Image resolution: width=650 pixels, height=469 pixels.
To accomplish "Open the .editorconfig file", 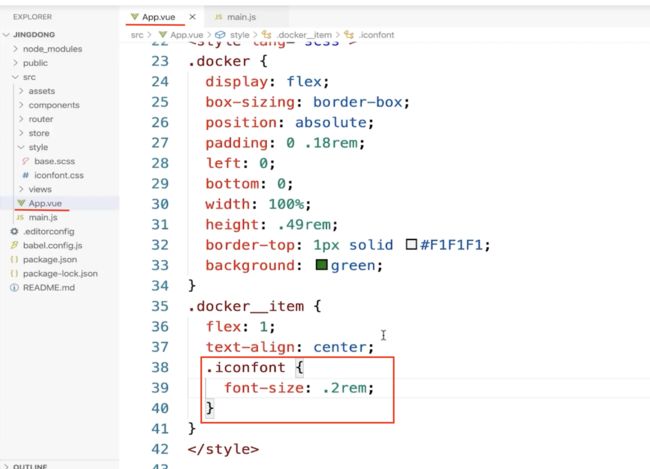I will coord(49,231).
